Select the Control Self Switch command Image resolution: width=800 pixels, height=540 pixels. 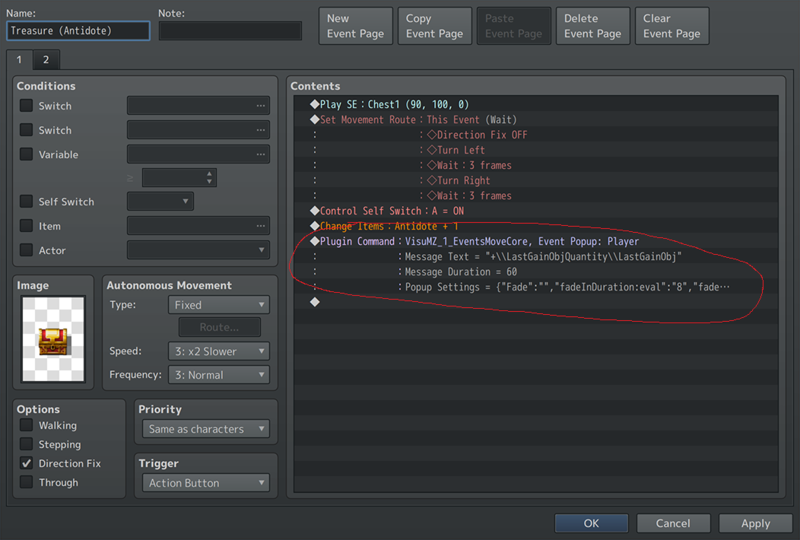pos(392,212)
